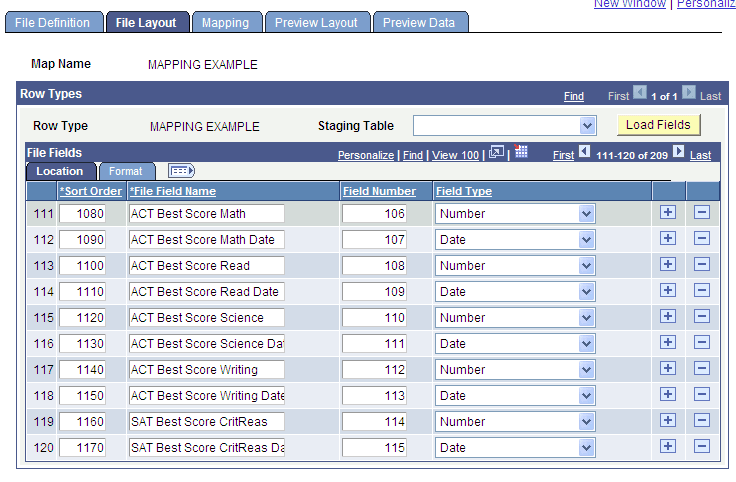Edit the Sort Order field containing 1080
The image size is (736, 482).
(x=82, y=214)
